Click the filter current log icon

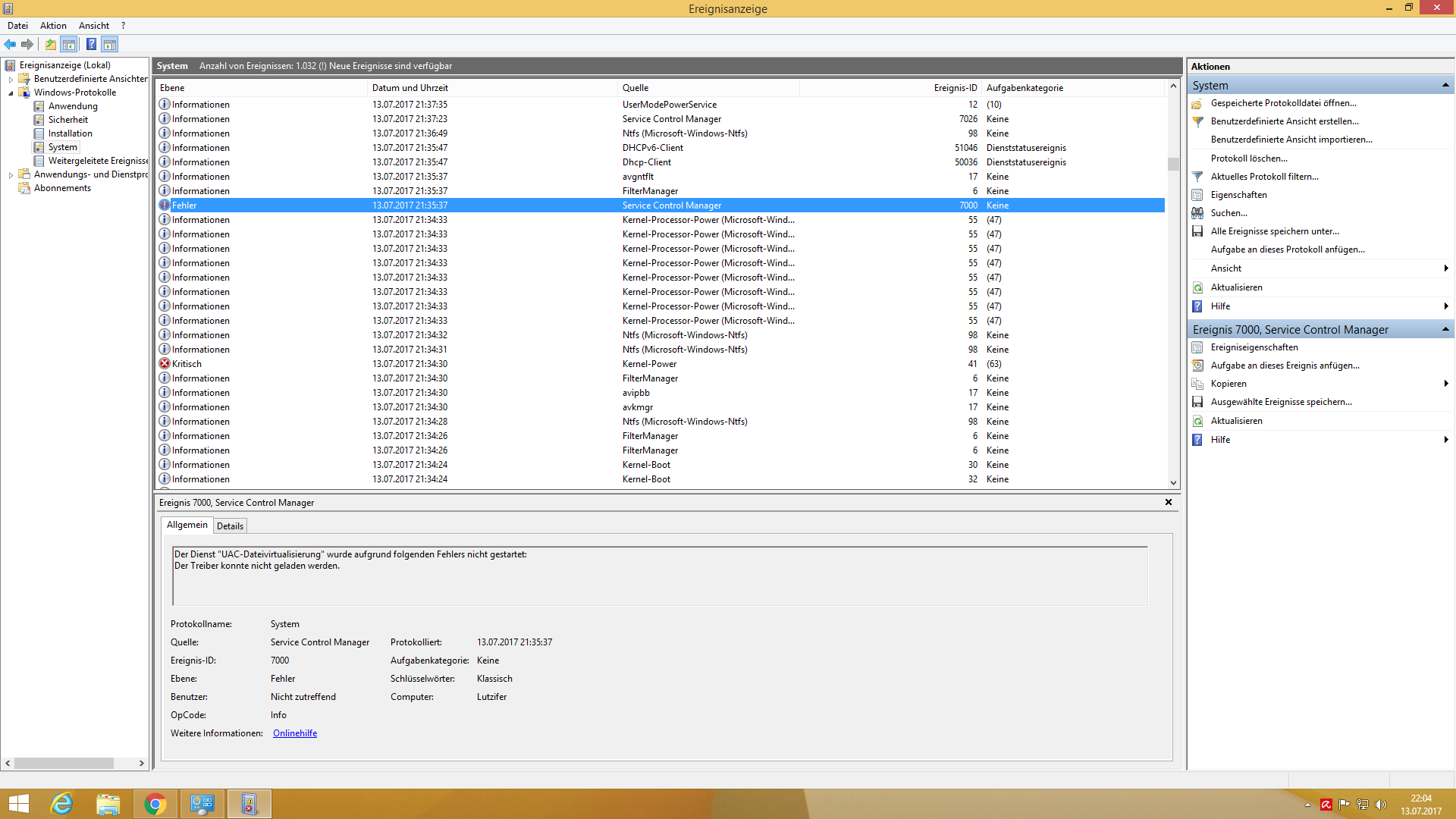pyautogui.click(x=1197, y=177)
